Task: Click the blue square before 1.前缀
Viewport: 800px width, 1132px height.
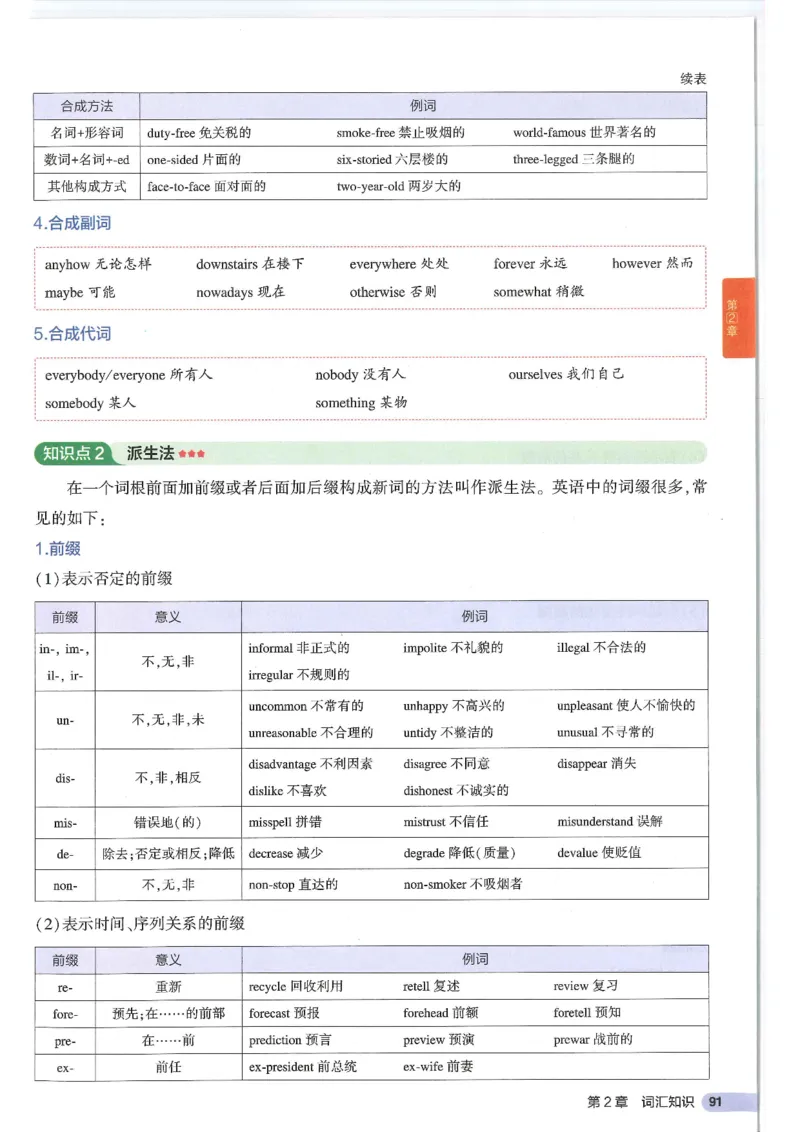Action: point(38,548)
